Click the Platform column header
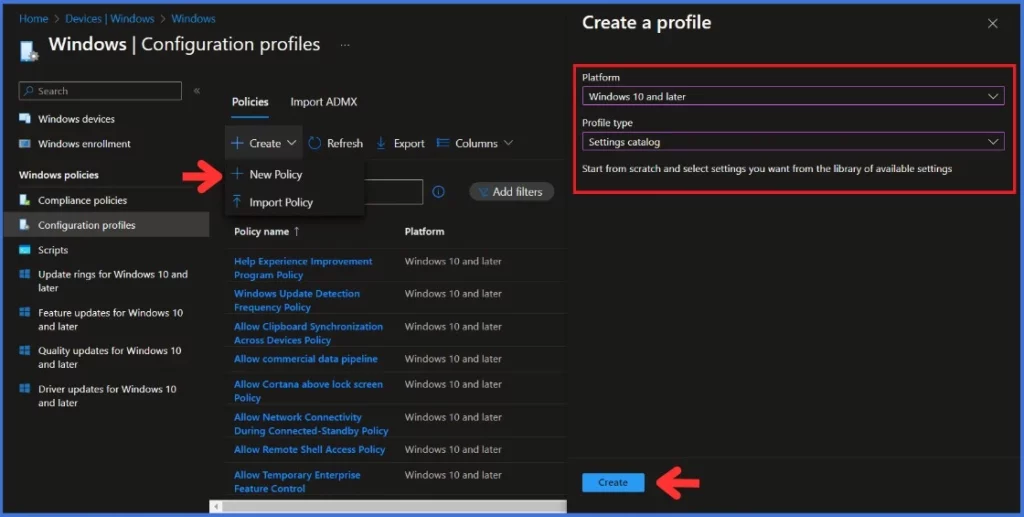The height and width of the screenshot is (517, 1024). click(x=424, y=231)
